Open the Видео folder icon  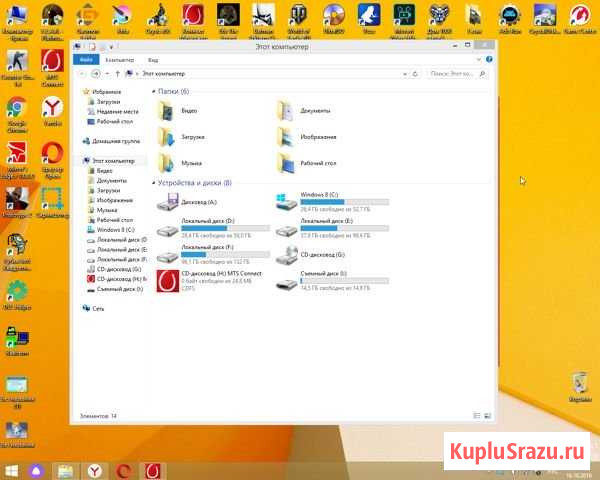point(166,112)
